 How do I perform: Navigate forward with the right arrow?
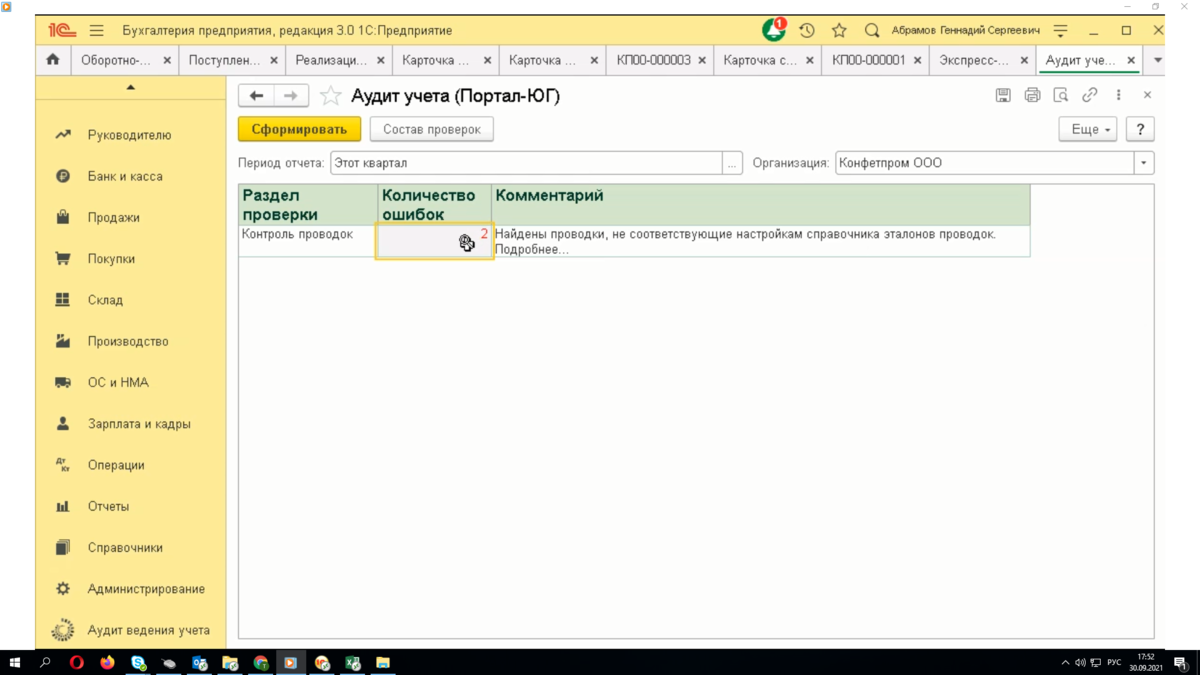tap(291, 96)
